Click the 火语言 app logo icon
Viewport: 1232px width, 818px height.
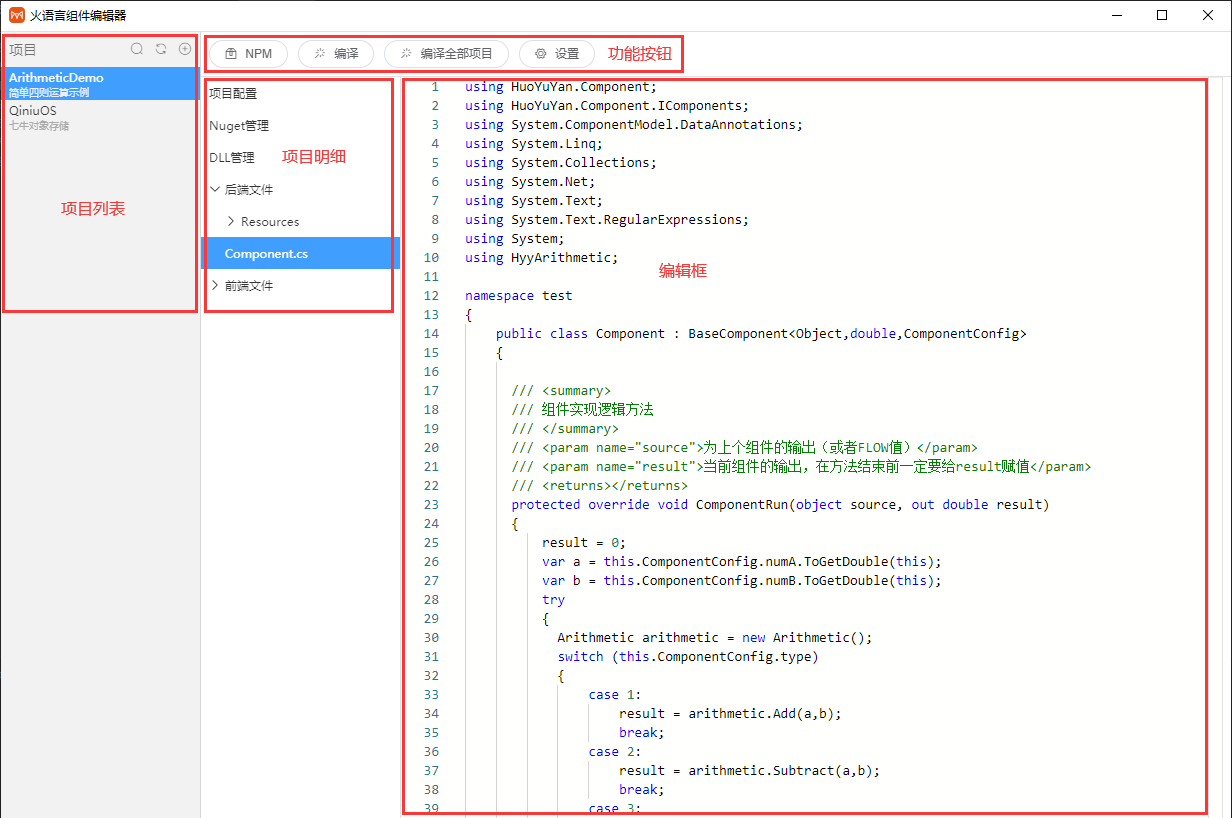(x=16, y=15)
